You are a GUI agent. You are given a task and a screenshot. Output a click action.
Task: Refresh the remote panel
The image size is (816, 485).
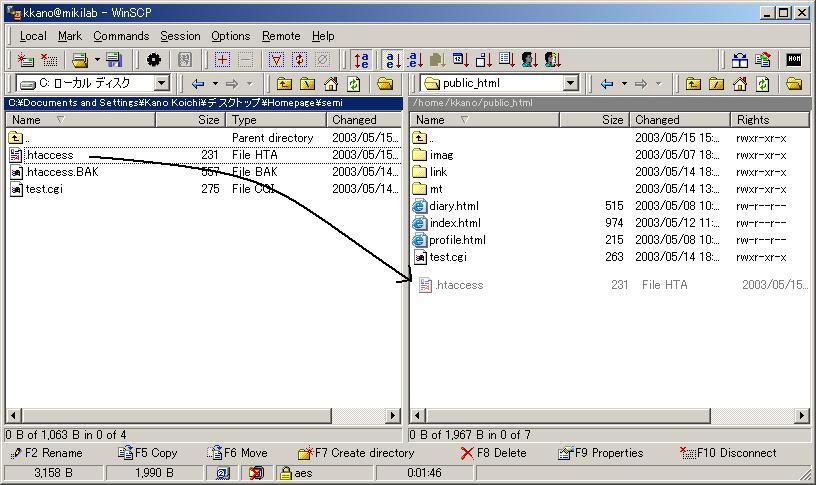point(763,84)
